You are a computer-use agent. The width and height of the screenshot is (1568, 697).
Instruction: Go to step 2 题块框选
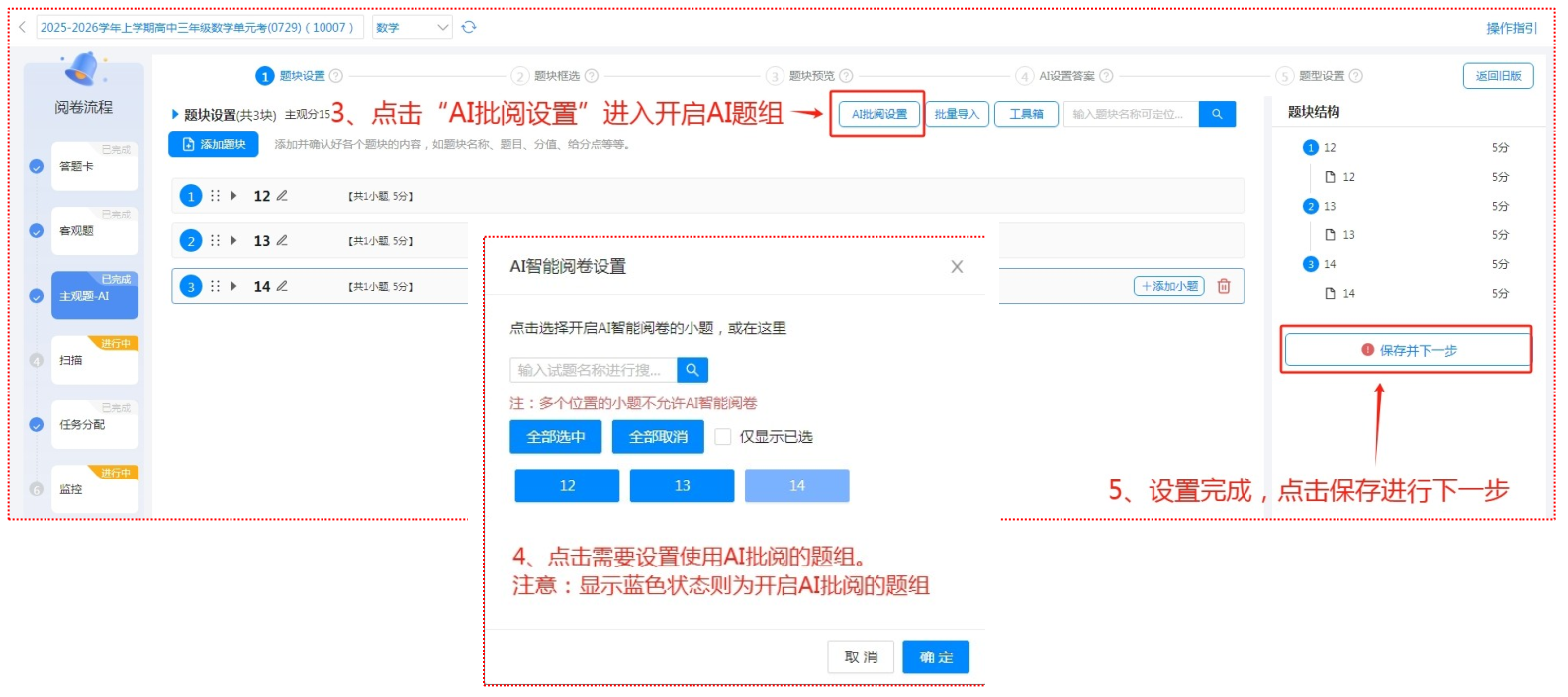tap(556, 76)
